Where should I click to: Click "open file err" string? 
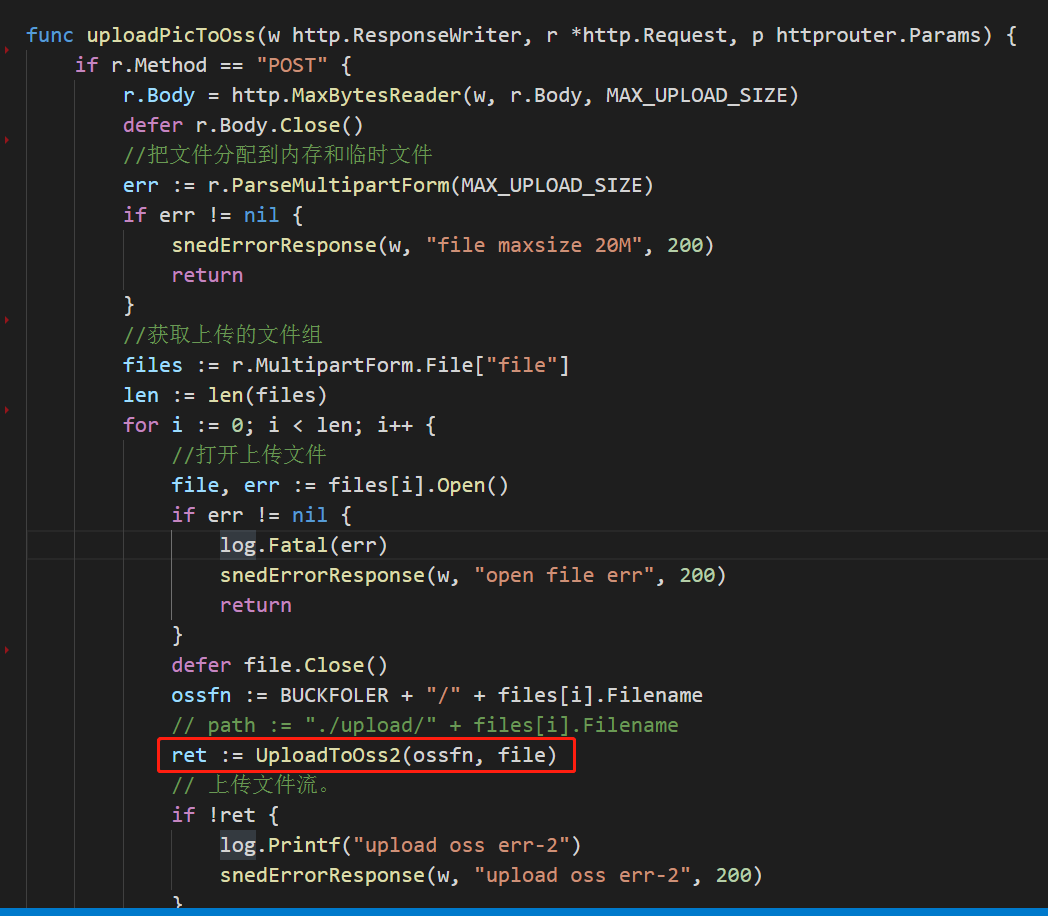tap(565, 575)
